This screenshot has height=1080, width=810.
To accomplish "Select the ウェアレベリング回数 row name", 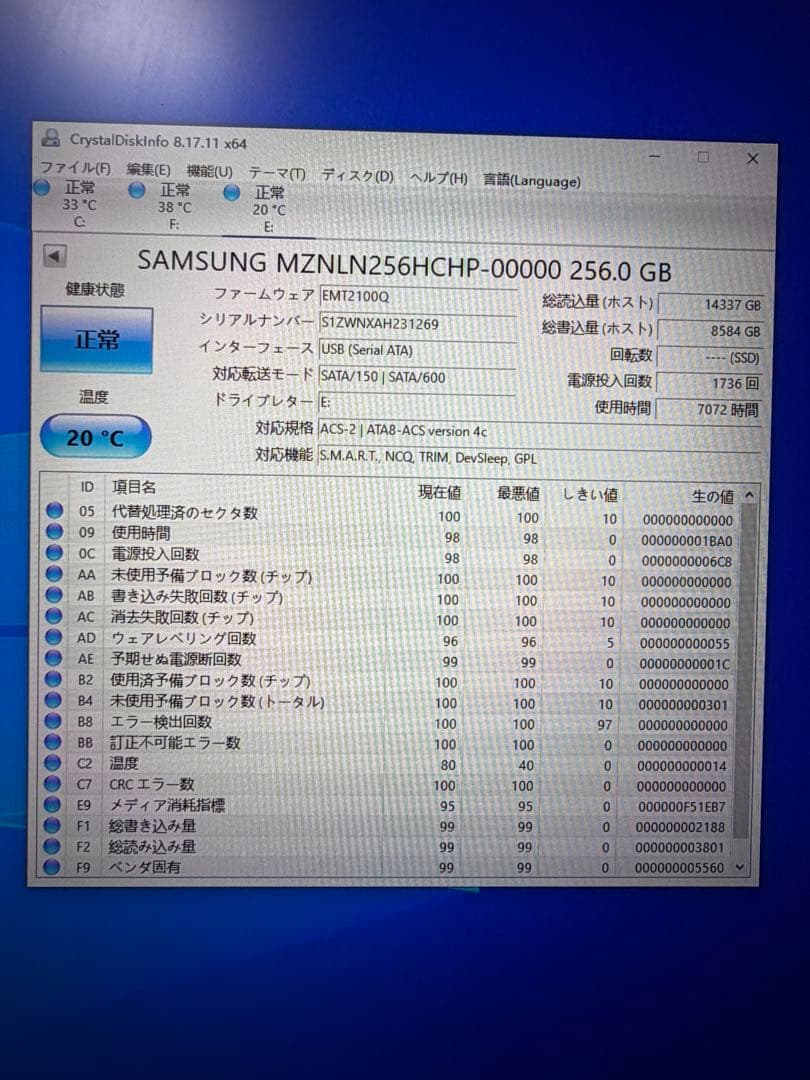I will (183, 638).
